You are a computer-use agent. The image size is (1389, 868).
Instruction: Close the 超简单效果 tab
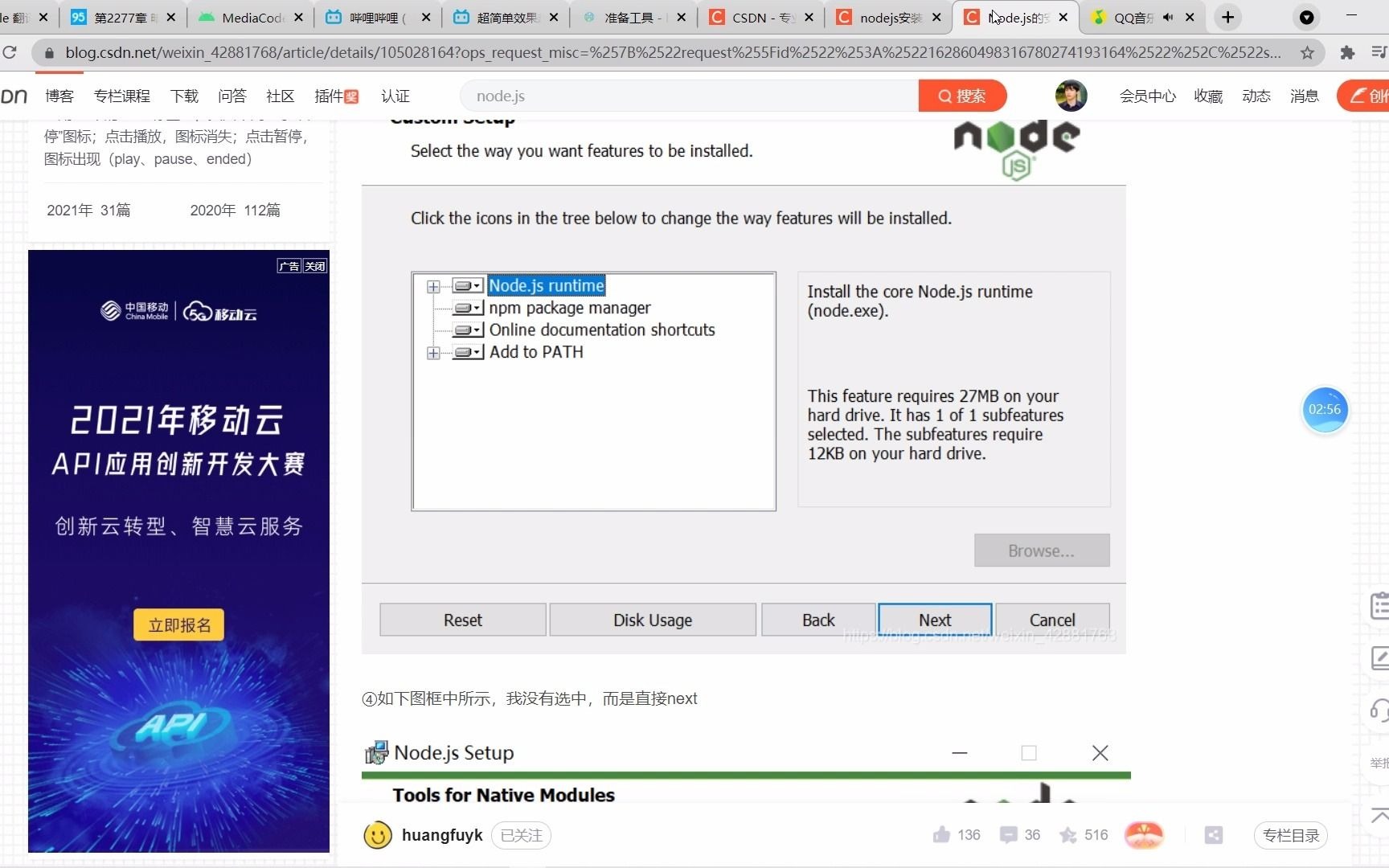554,17
